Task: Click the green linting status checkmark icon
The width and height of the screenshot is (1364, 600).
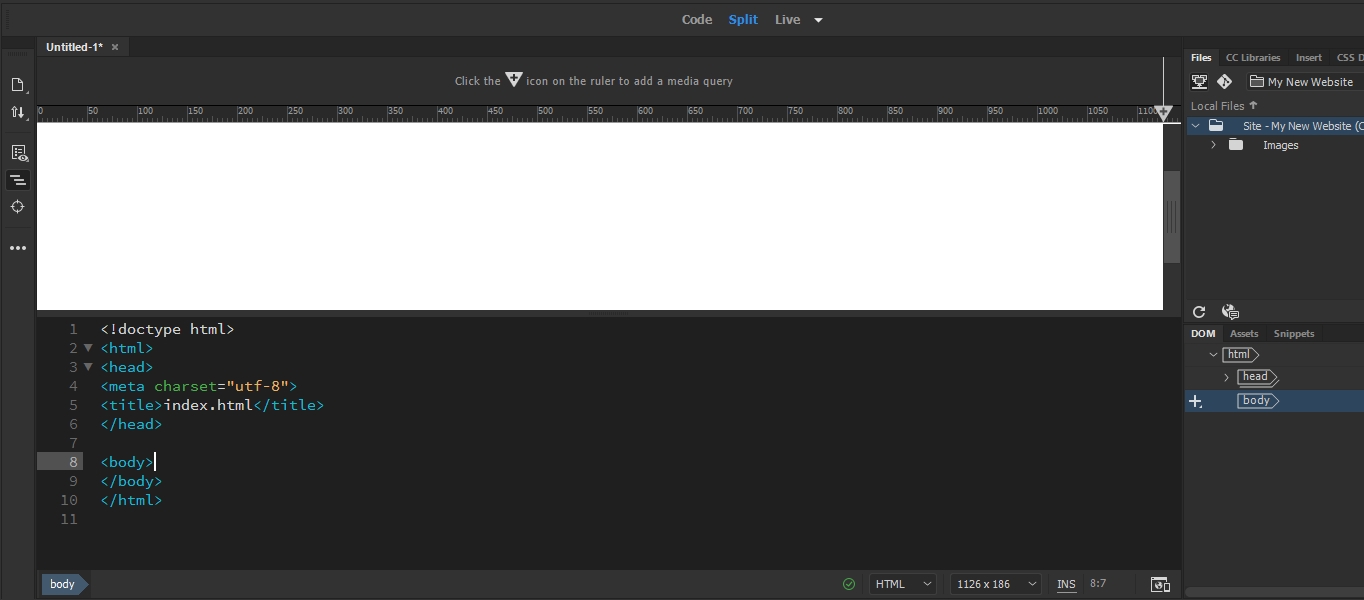Action: 849,584
